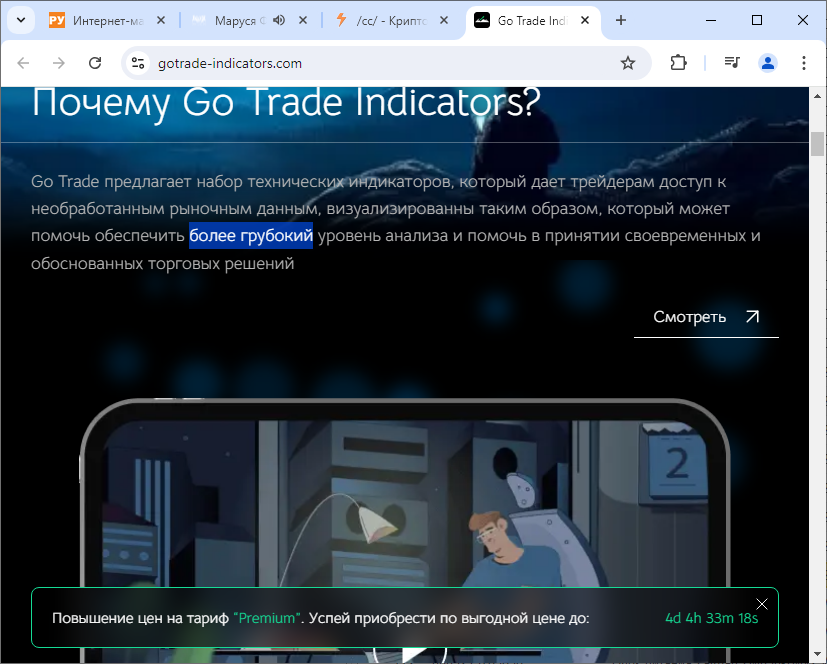View site information icon in address bar
The height and width of the screenshot is (664, 827).
point(138,63)
